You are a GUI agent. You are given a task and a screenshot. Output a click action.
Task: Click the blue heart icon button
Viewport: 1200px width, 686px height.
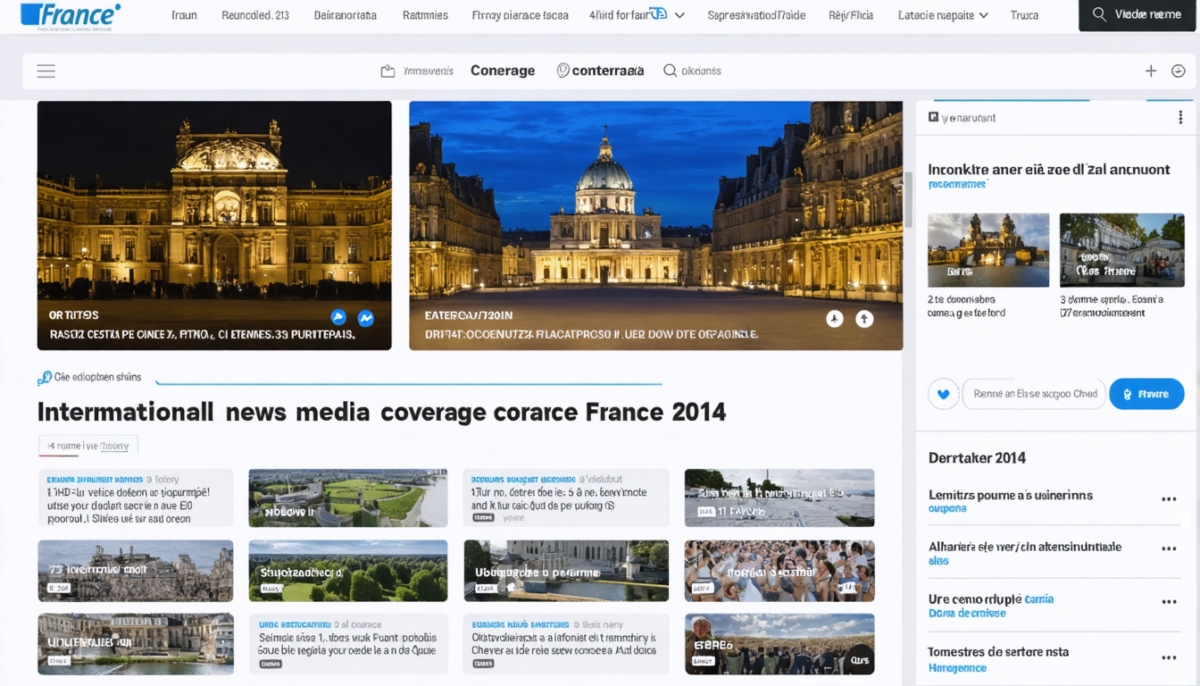[x=943, y=394]
